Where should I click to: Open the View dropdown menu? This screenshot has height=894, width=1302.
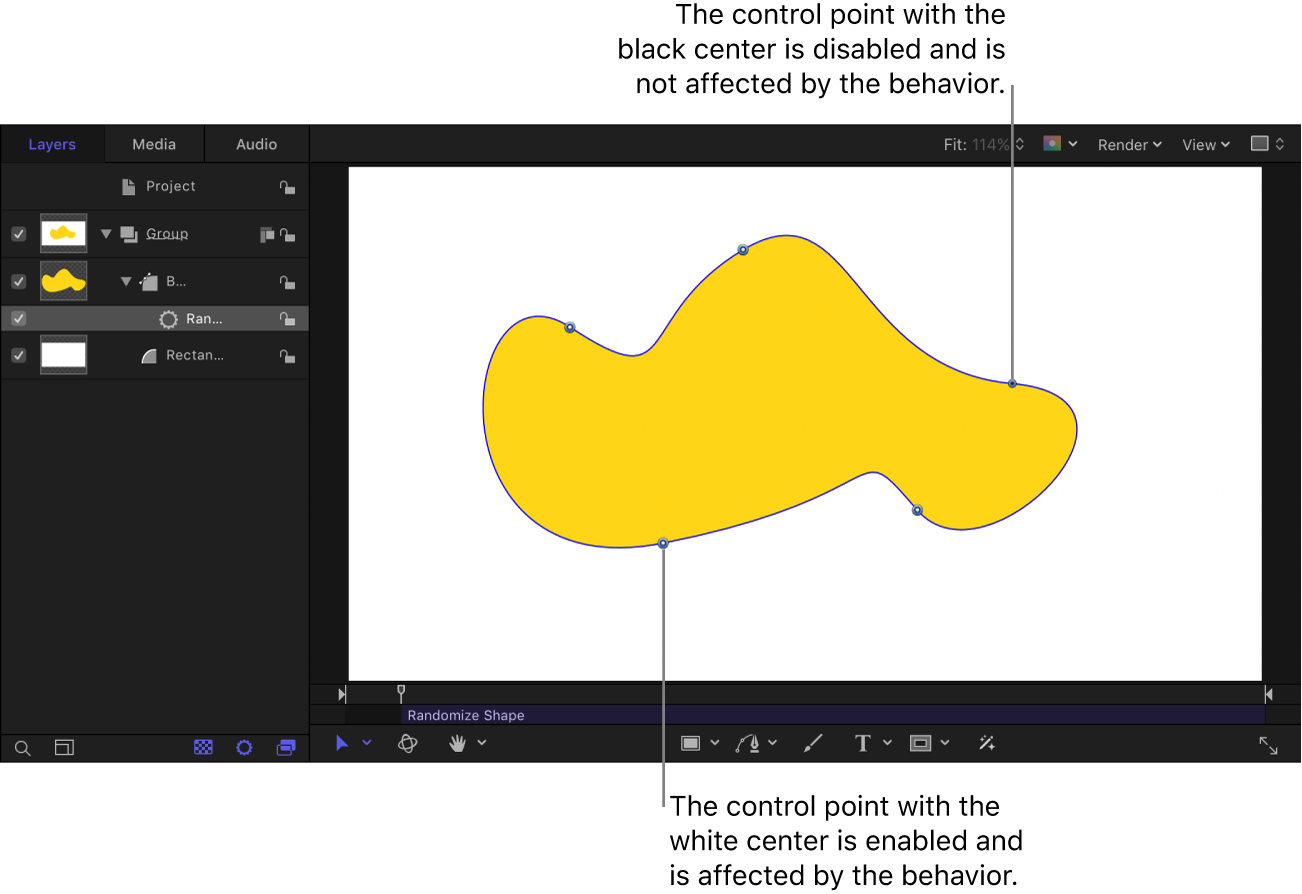[x=1205, y=144]
